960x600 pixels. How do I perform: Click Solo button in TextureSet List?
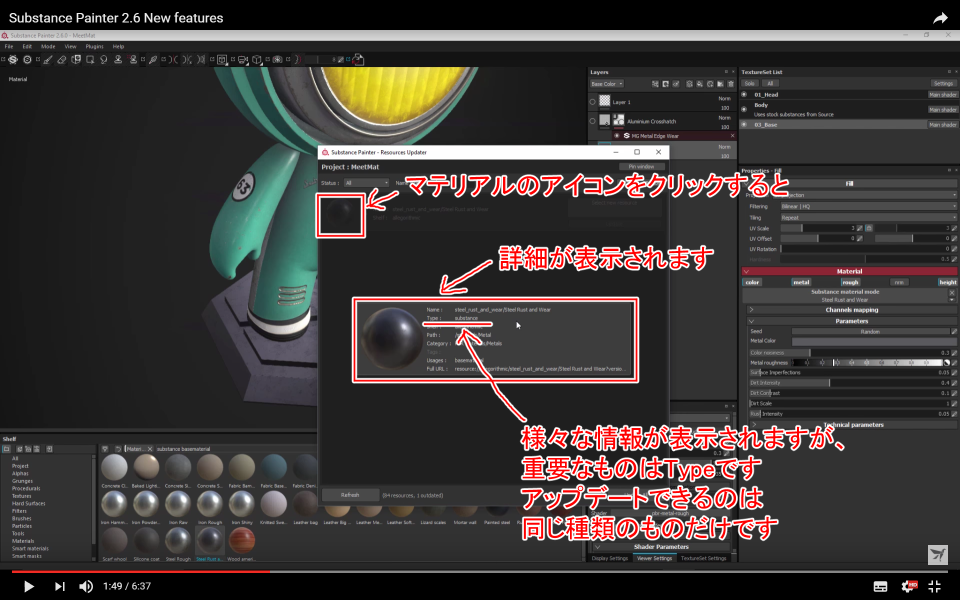750,84
